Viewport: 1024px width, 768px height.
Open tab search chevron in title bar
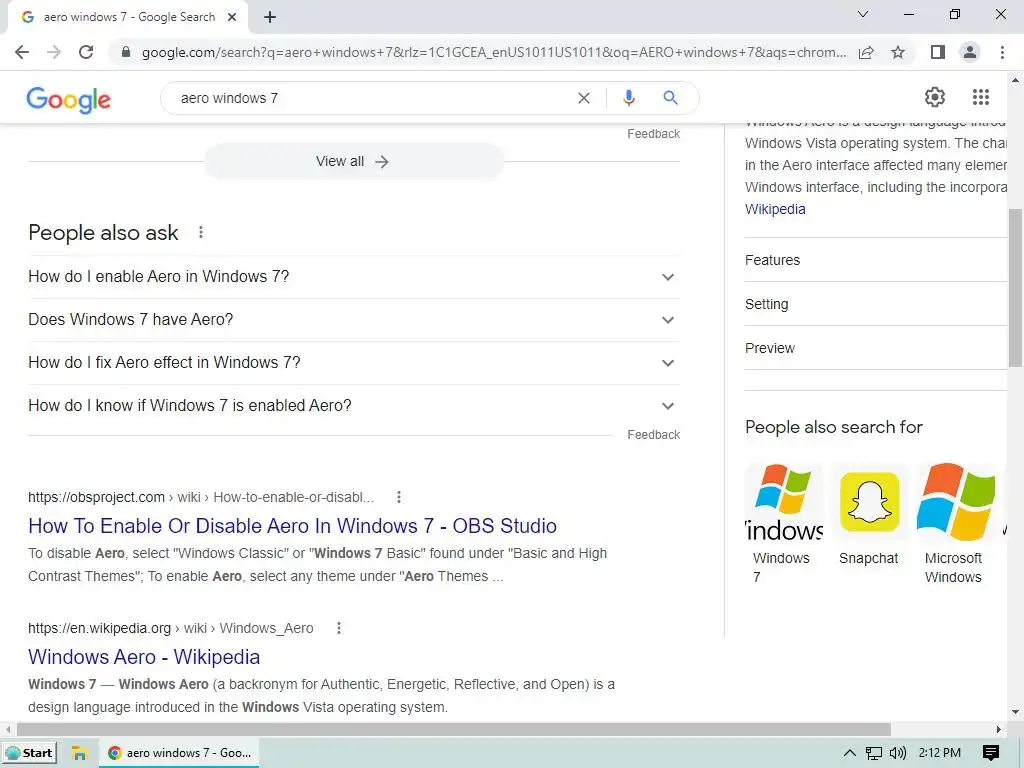click(863, 14)
